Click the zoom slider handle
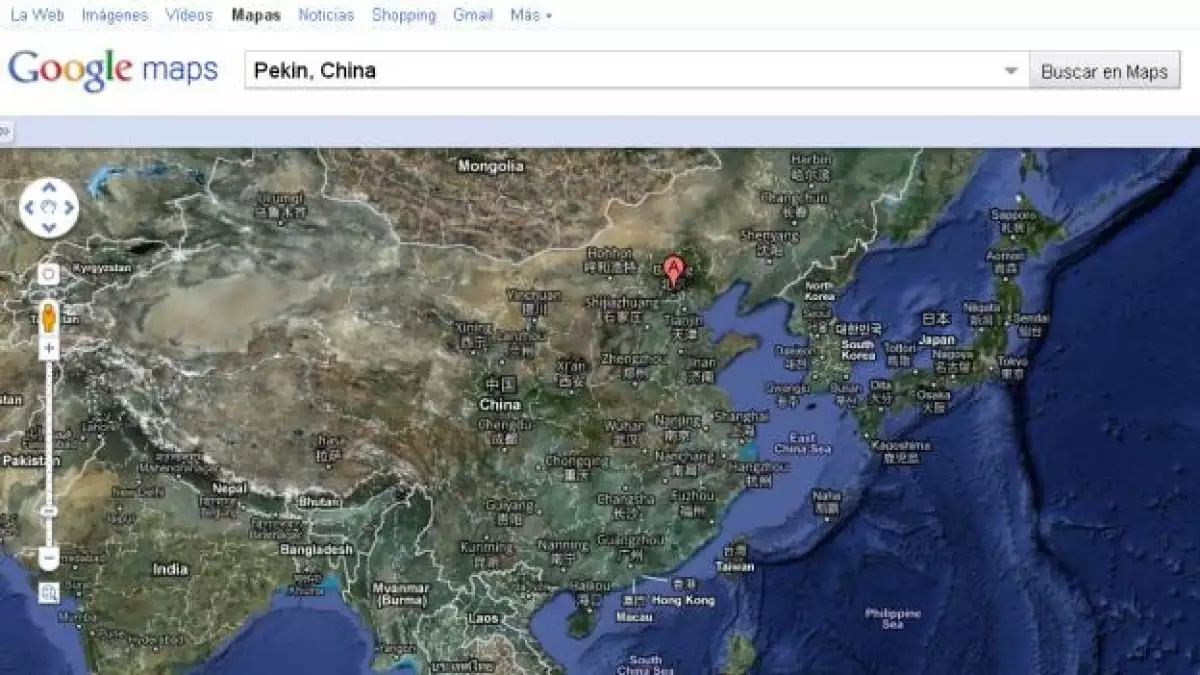Viewport: 1200px width, 675px height. [x=49, y=511]
